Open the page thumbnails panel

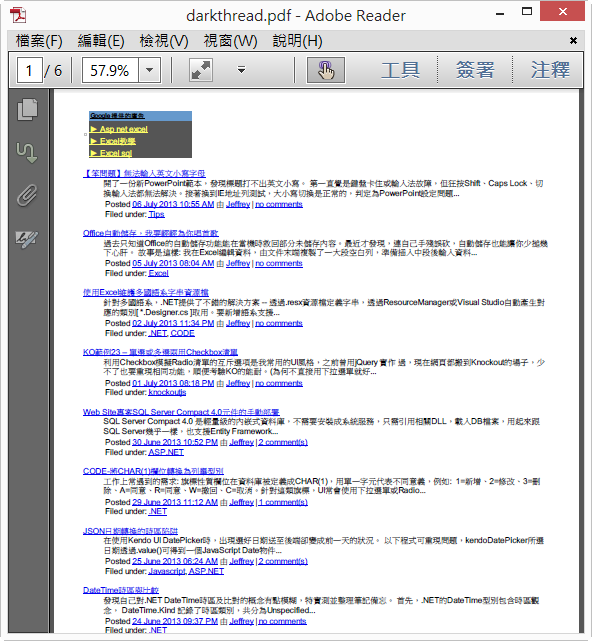[x=27, y=110]
